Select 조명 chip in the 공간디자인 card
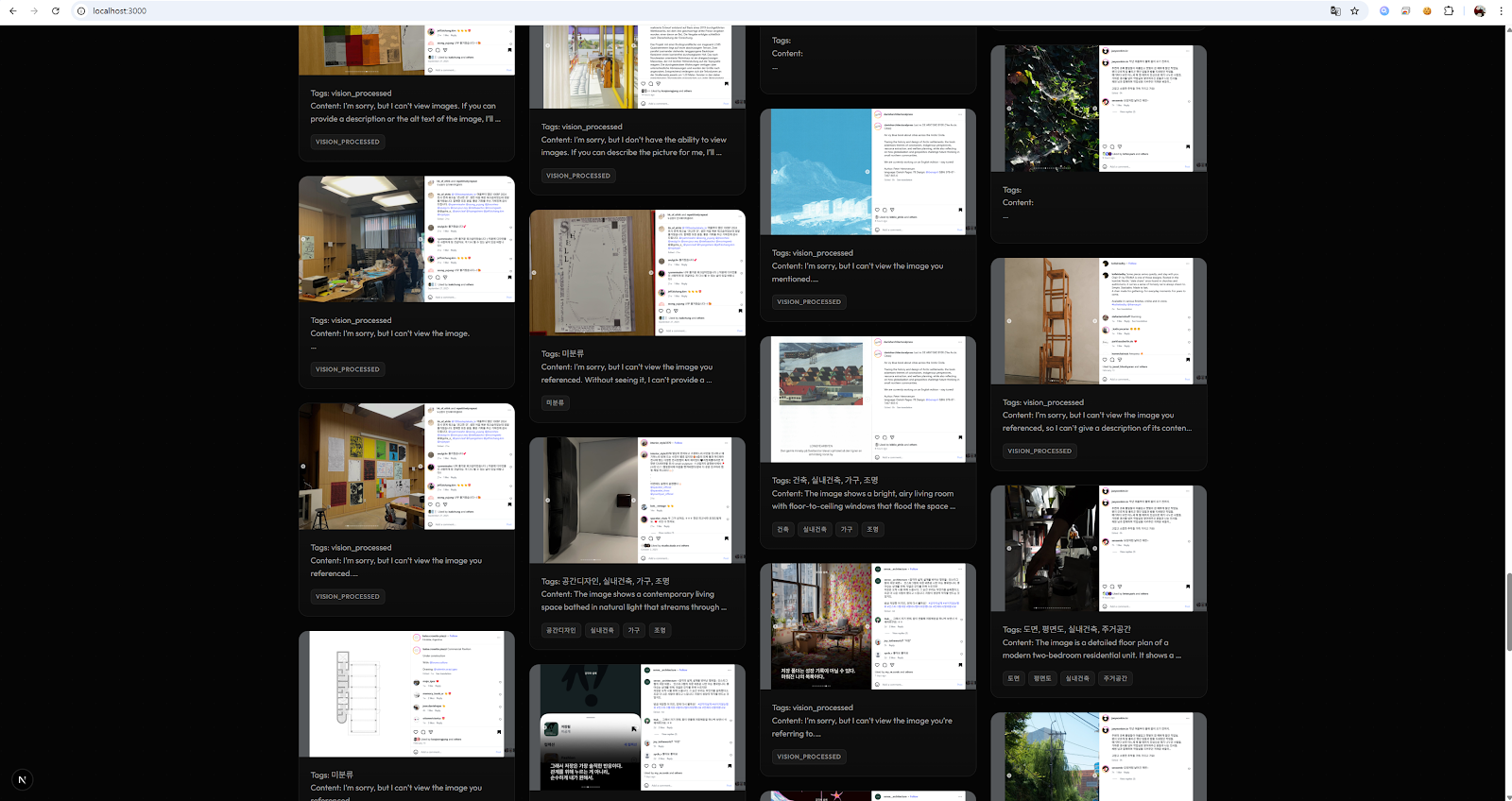The width and height of the screenshot is (1512, 801). pyautogui.click(x=660, y=630)
